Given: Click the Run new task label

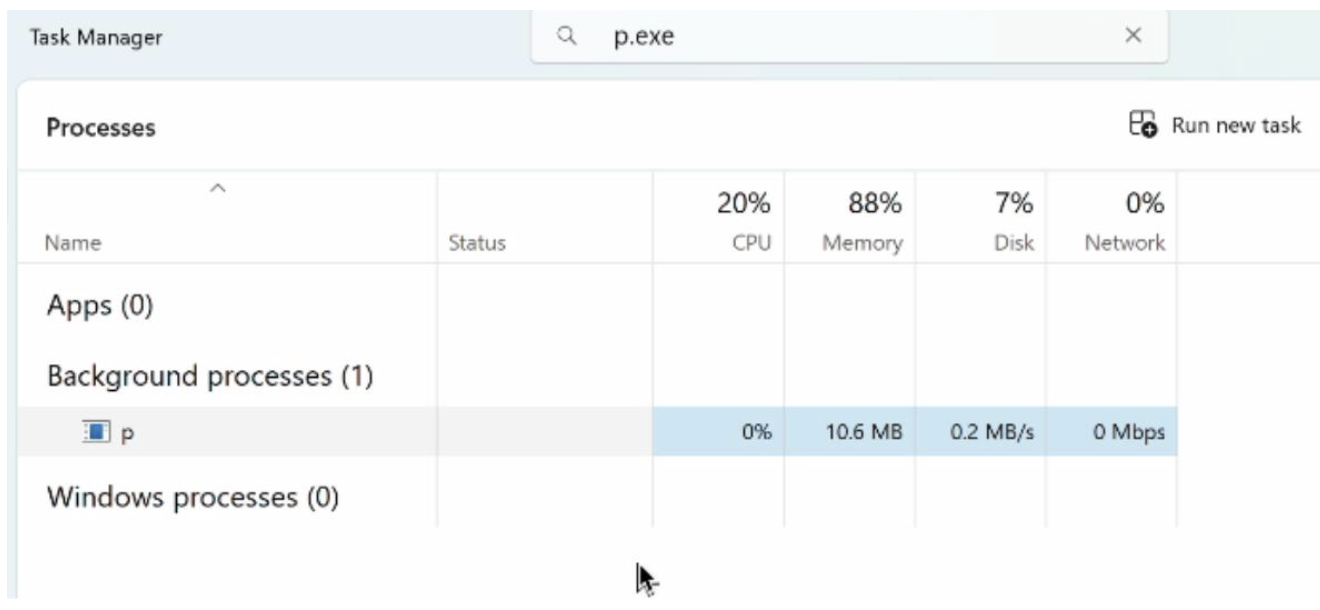Looking at the screenshot, I should pos(1236,125).
